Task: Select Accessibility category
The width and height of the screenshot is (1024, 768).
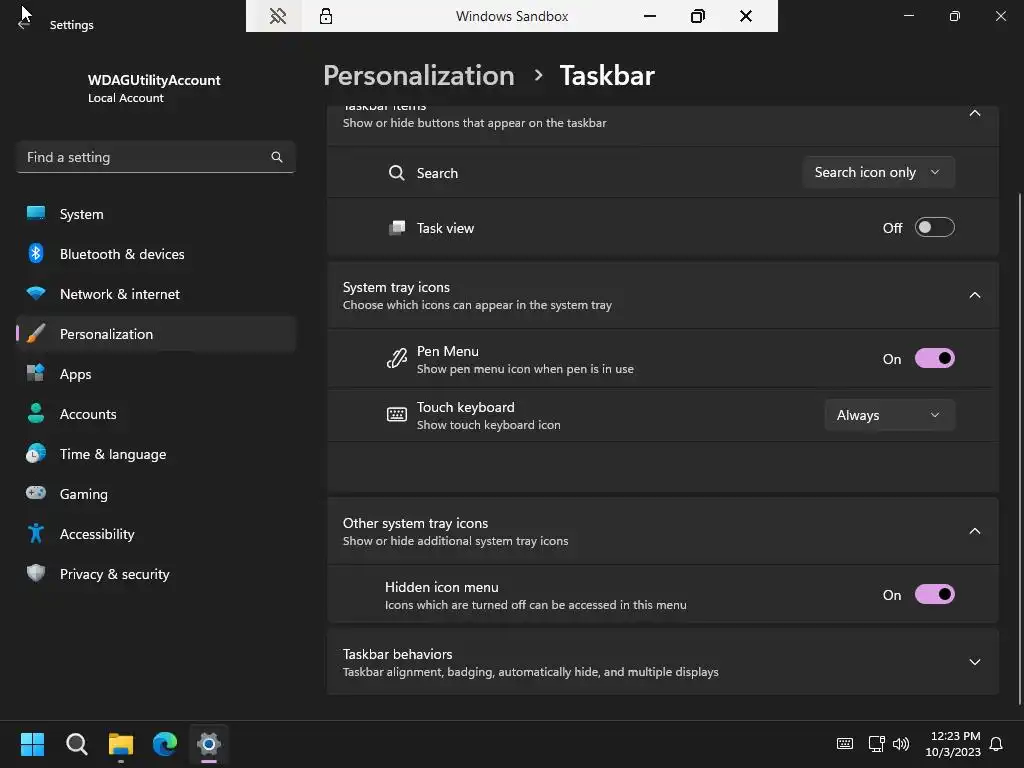Action: tap(155, 534)
